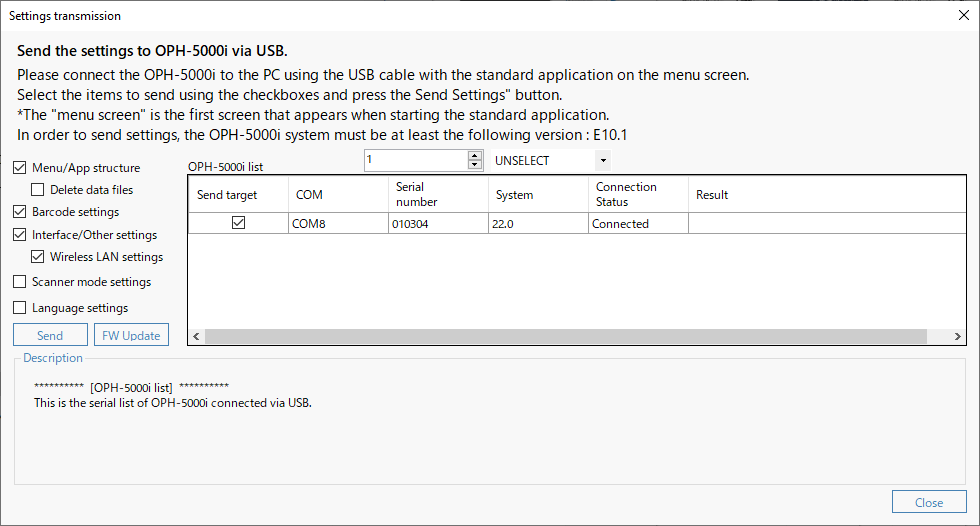Start the FW Update button
The width and height of the screenshot is (980, 526).
(131, 335)
